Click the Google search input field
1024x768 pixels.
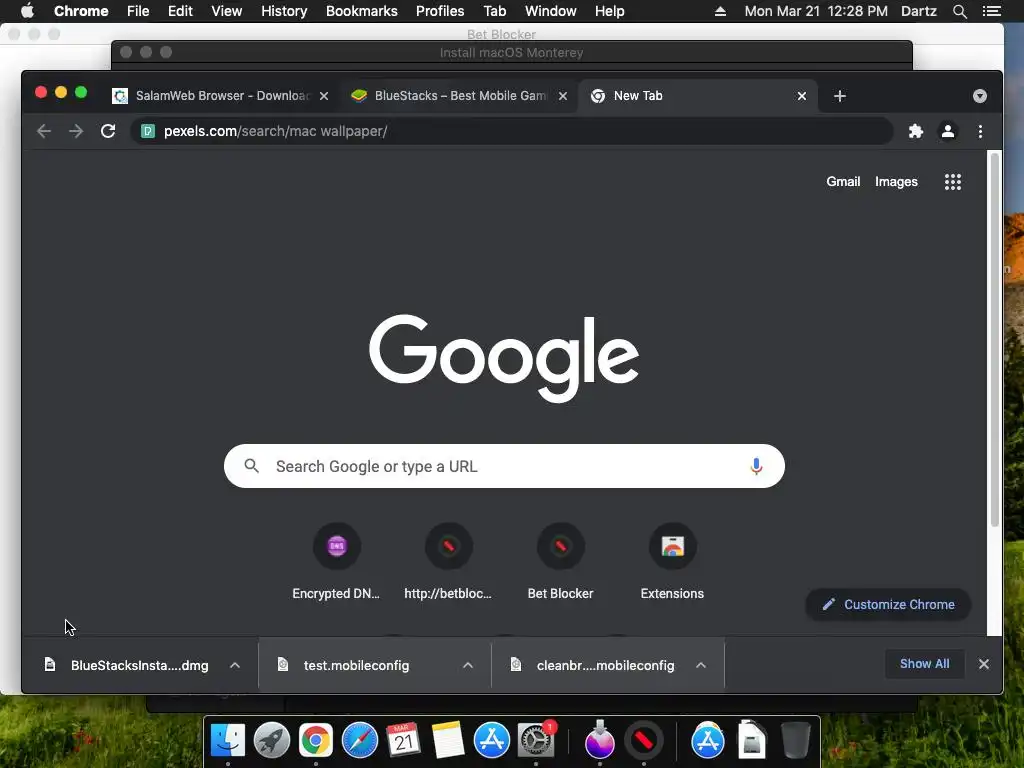pyautogui.click(x=504, y=466)
